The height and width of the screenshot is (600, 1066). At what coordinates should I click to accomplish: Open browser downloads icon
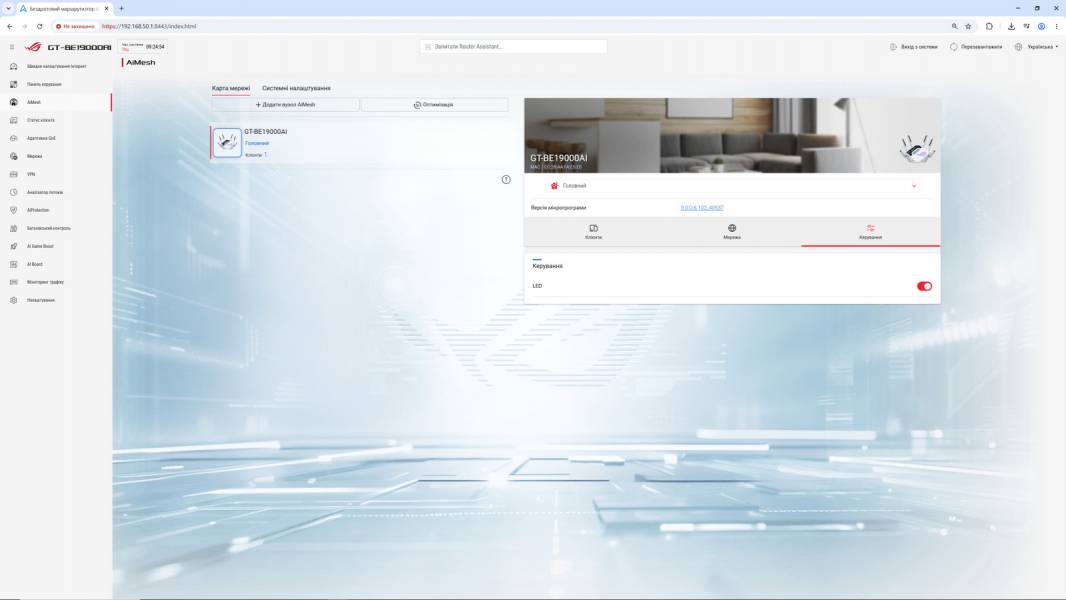[x=1011, y=27]
